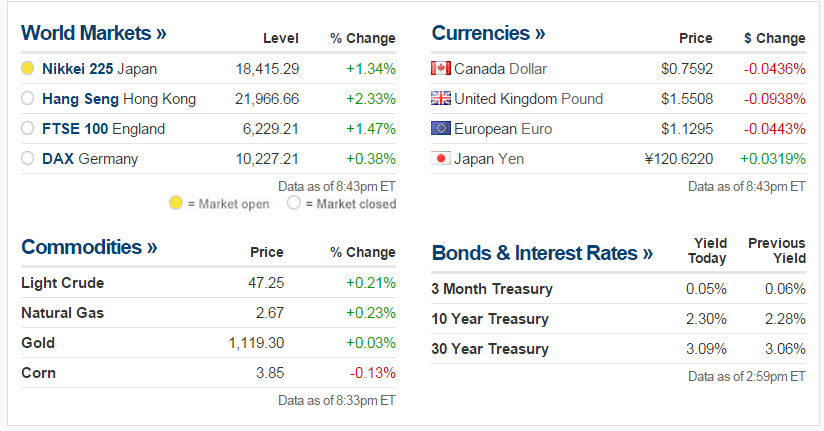
Task: Select the 10 Year Treasury row
Action: [490, 319]
